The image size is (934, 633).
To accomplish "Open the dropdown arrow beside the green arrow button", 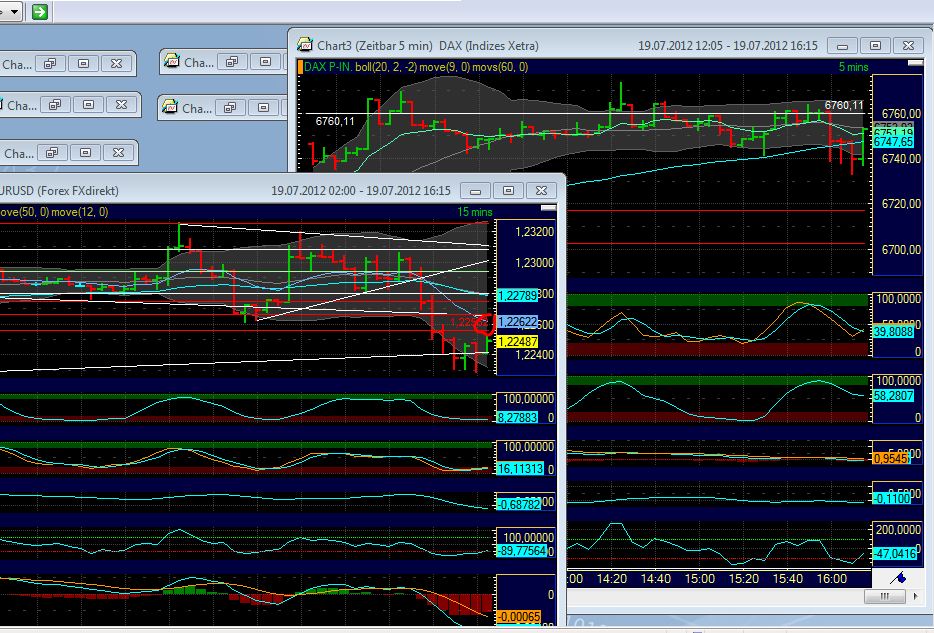I will (x=14, y=11).
